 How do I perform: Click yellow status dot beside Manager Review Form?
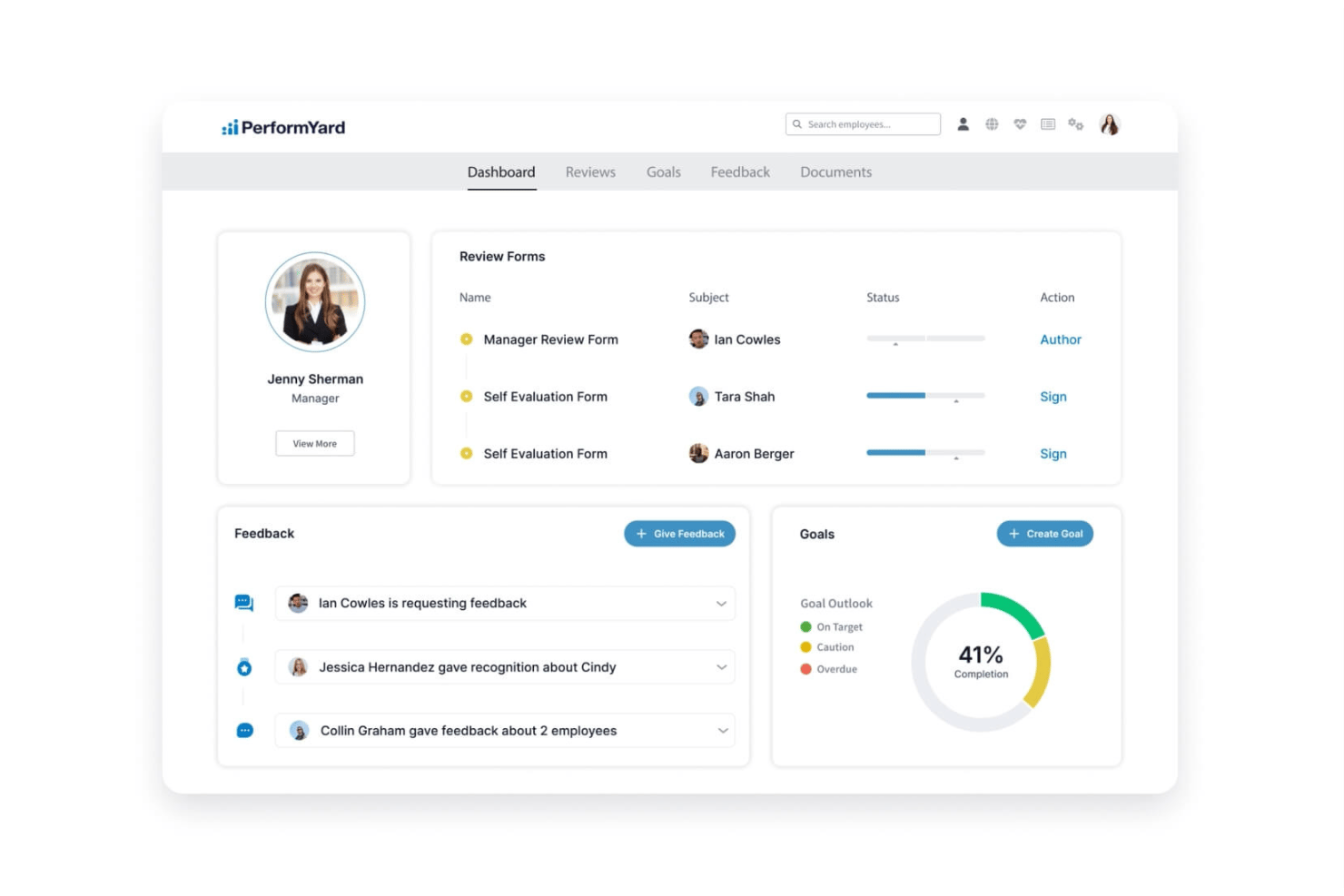pos(467,340)
